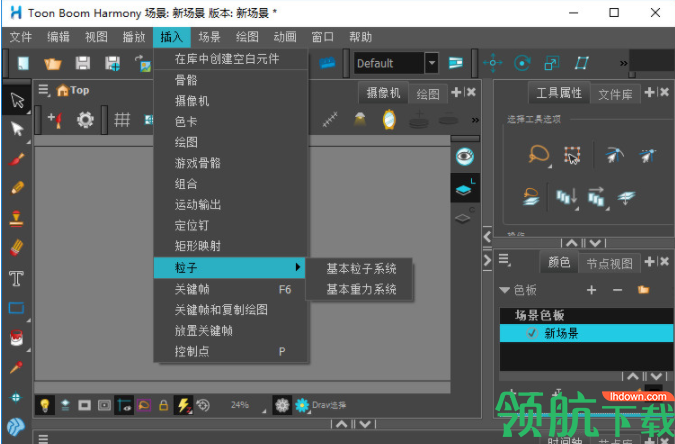Collapse the 色板 disclosure triangle
Screen dimensions: 675x444
point(505,290)
